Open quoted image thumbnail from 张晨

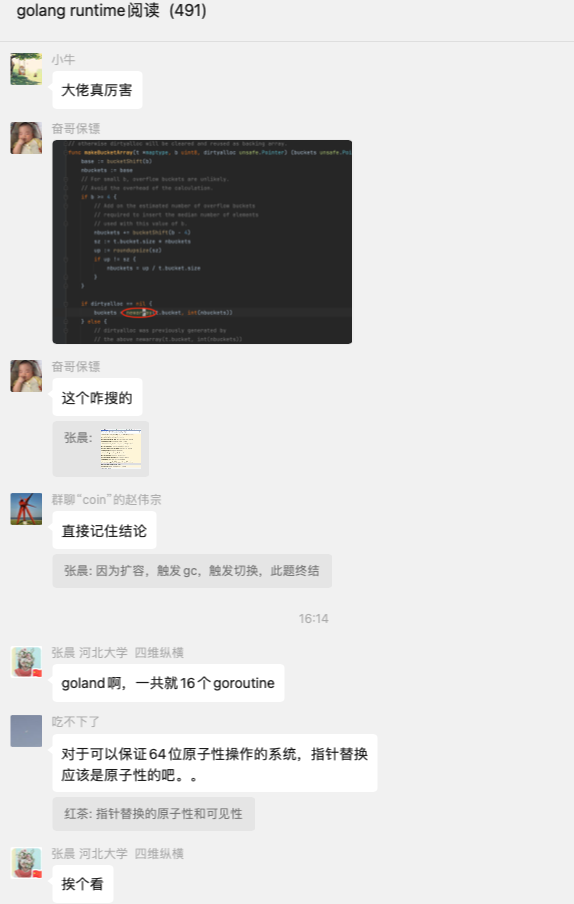[x=121, y=449]
